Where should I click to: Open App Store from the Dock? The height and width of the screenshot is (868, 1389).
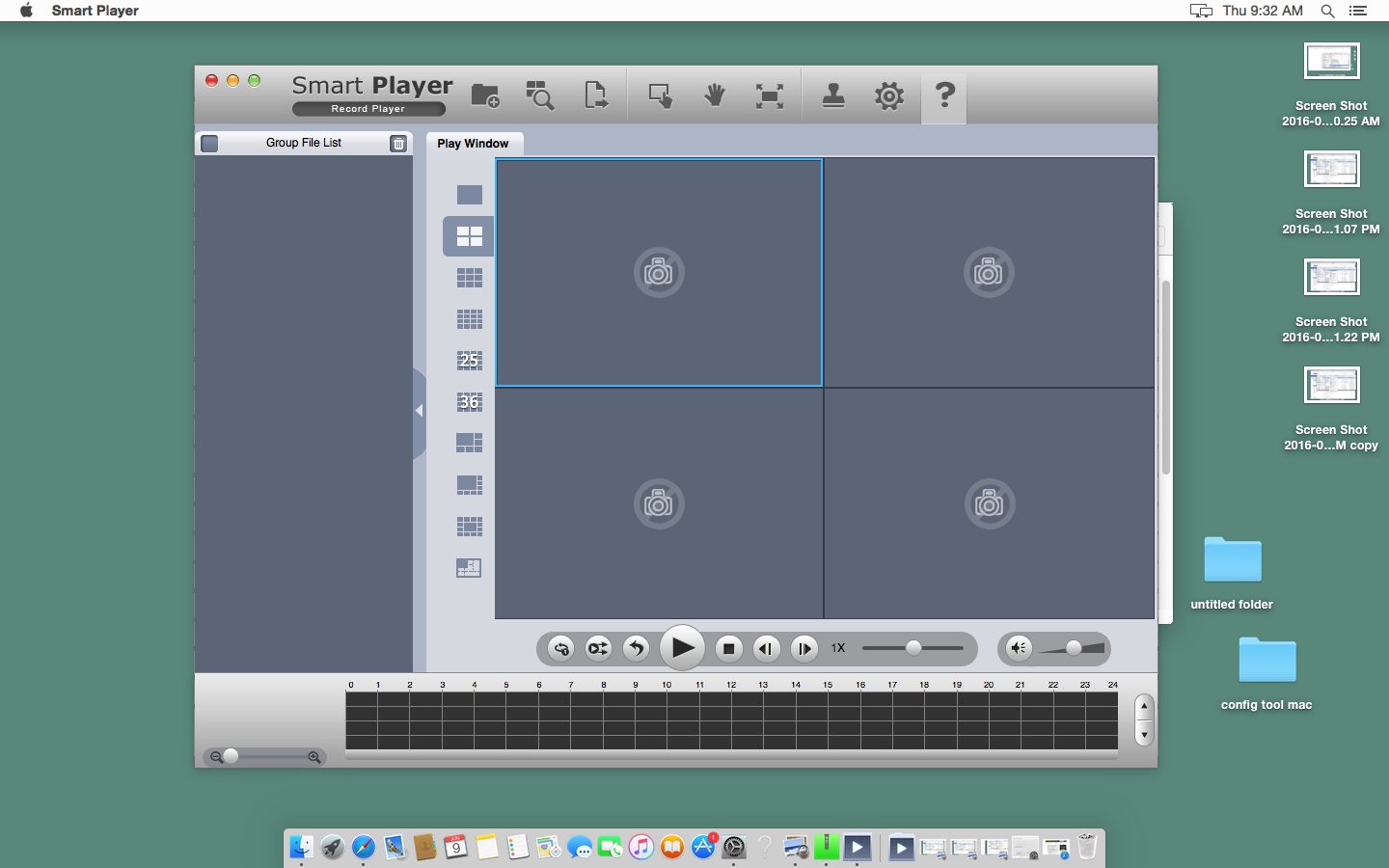coord(703,847)
